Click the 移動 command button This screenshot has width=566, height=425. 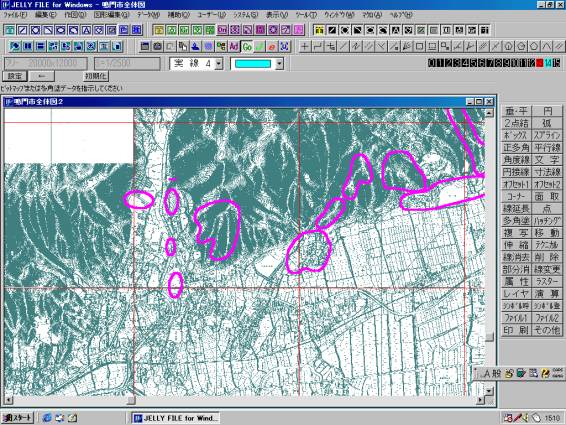click(x=547, y=233)
